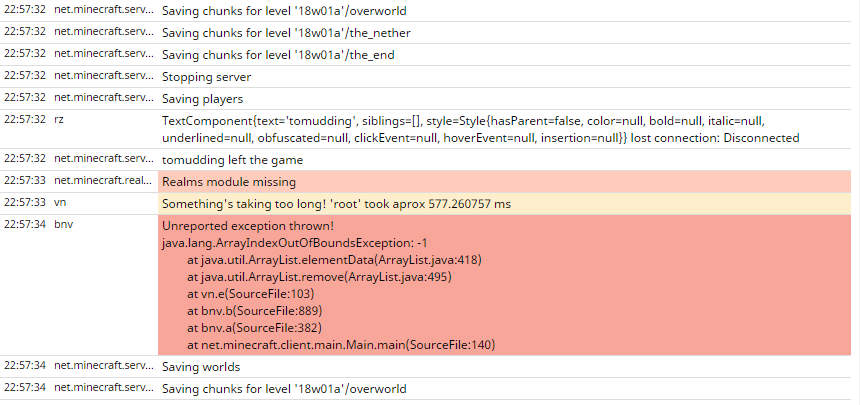The width and height of the screenshot is (860, 405).
Task: Click the TextComponent lost connection message
Action: click(x=480, y=128)
